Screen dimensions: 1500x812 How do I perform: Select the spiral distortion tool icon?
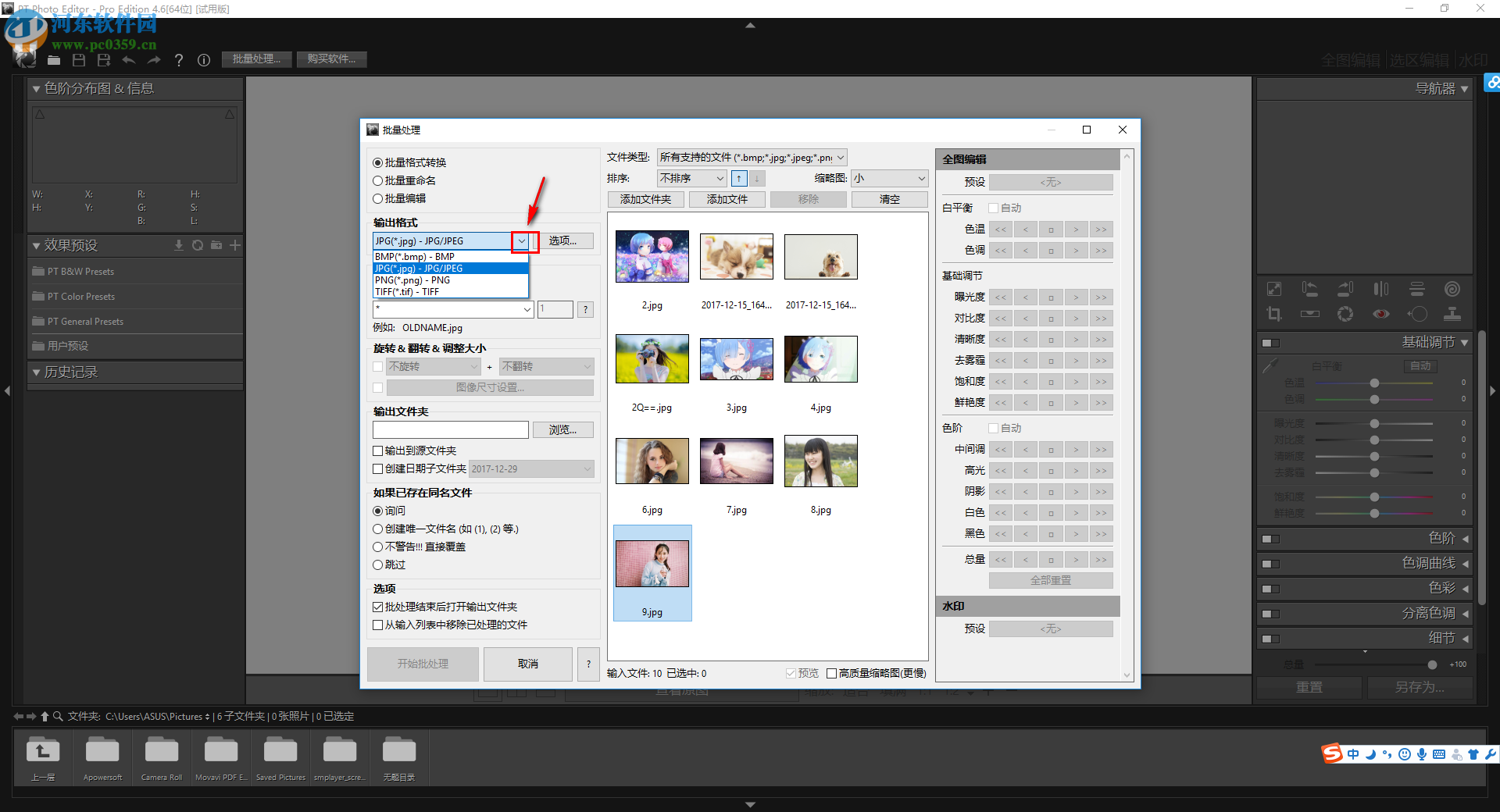point(1452,290)
